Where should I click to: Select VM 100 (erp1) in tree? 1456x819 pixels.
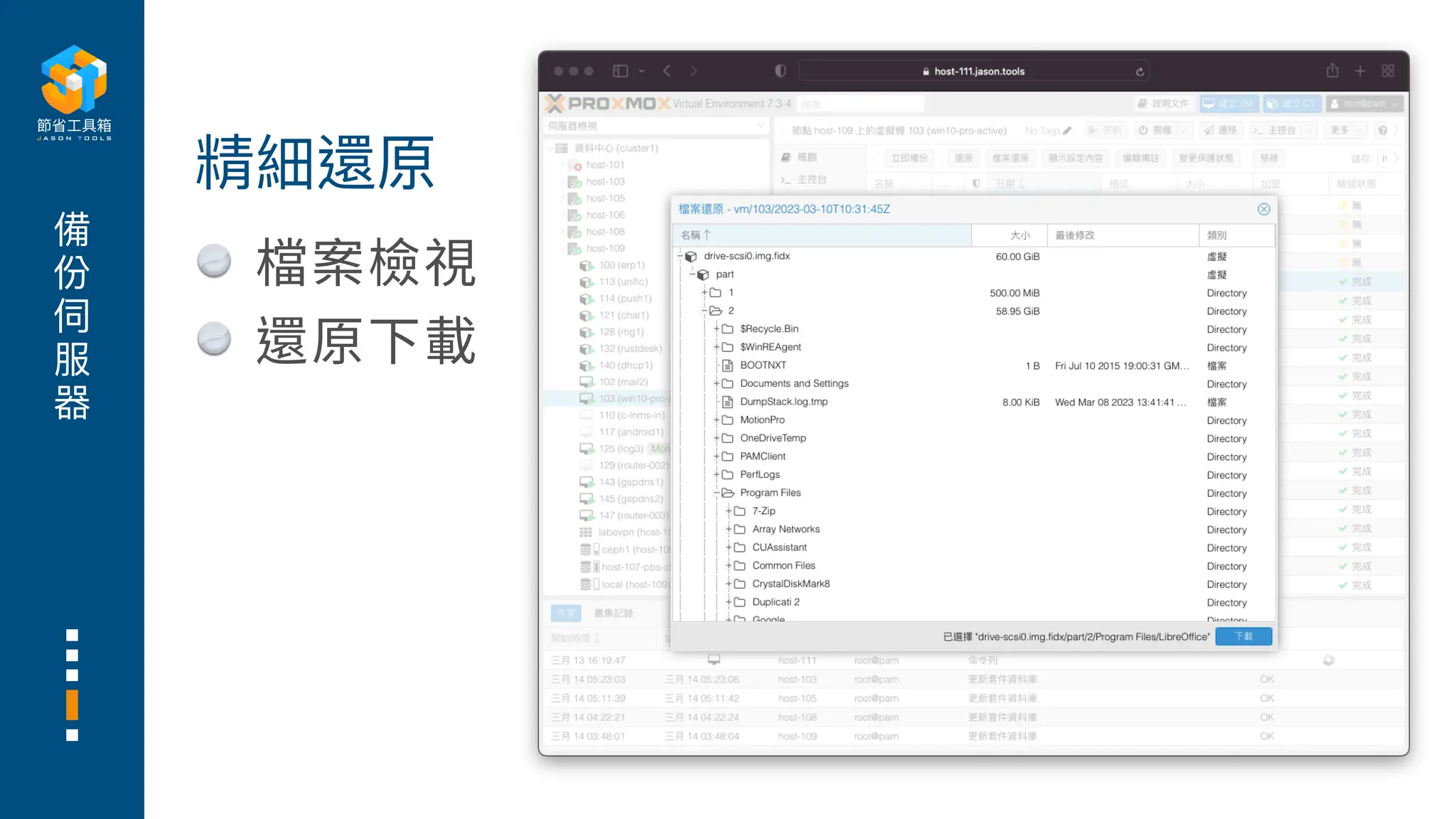(621, 265)
